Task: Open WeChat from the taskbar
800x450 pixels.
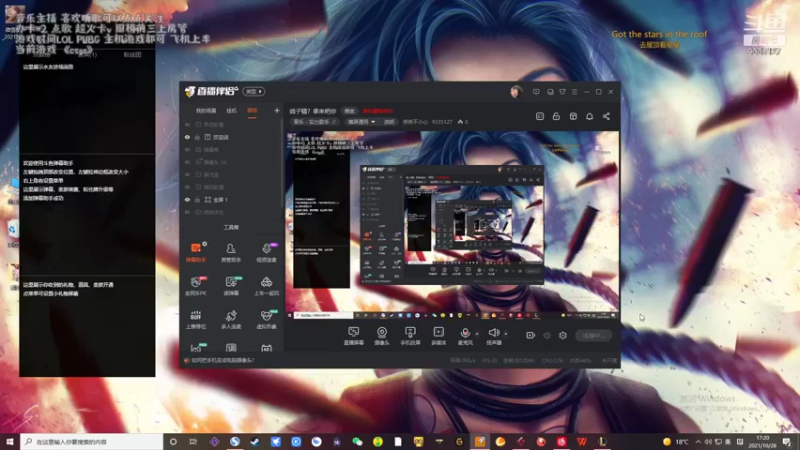Action: pos(357,441)
